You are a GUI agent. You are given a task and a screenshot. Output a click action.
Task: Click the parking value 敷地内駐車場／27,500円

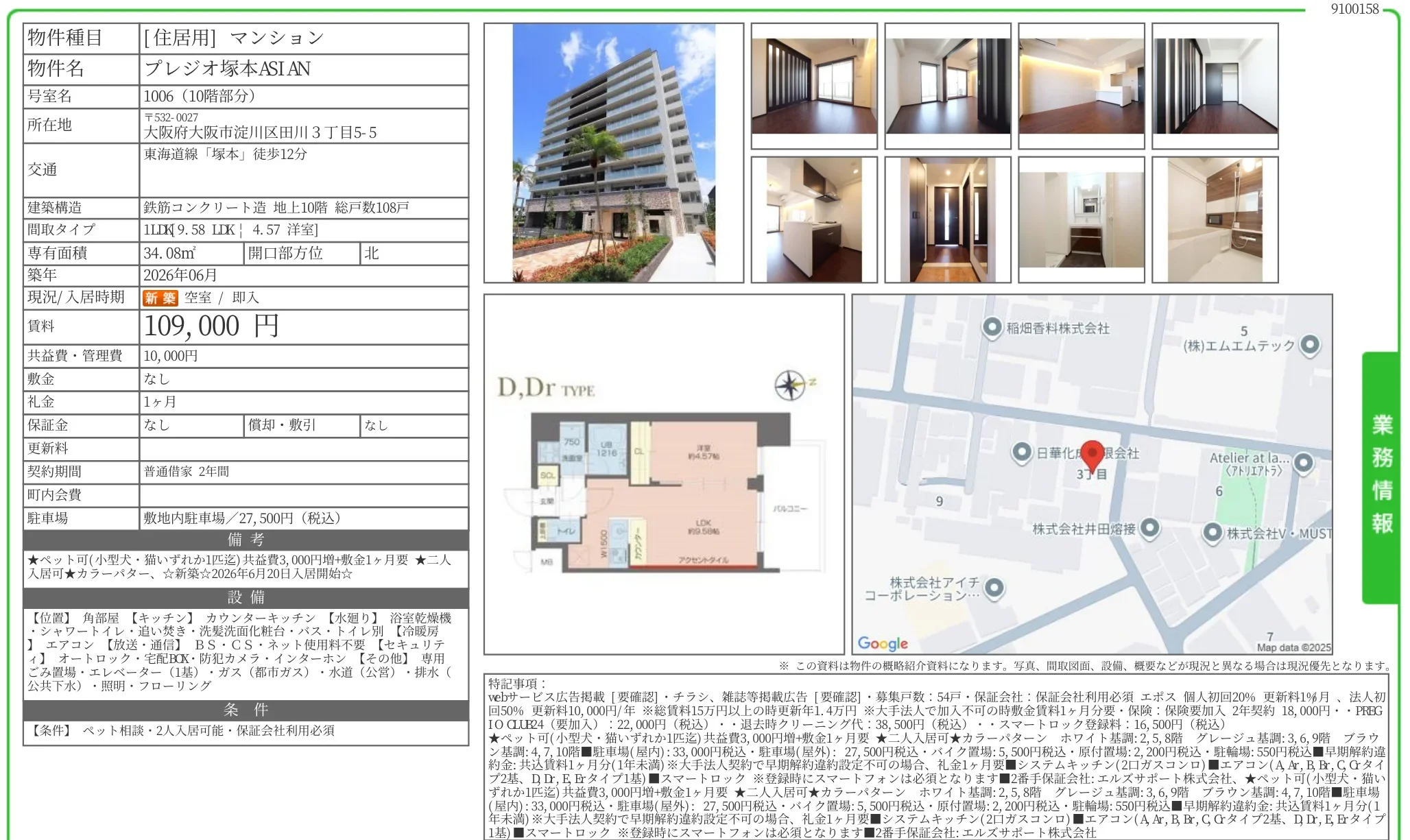(x=242, y=518)
